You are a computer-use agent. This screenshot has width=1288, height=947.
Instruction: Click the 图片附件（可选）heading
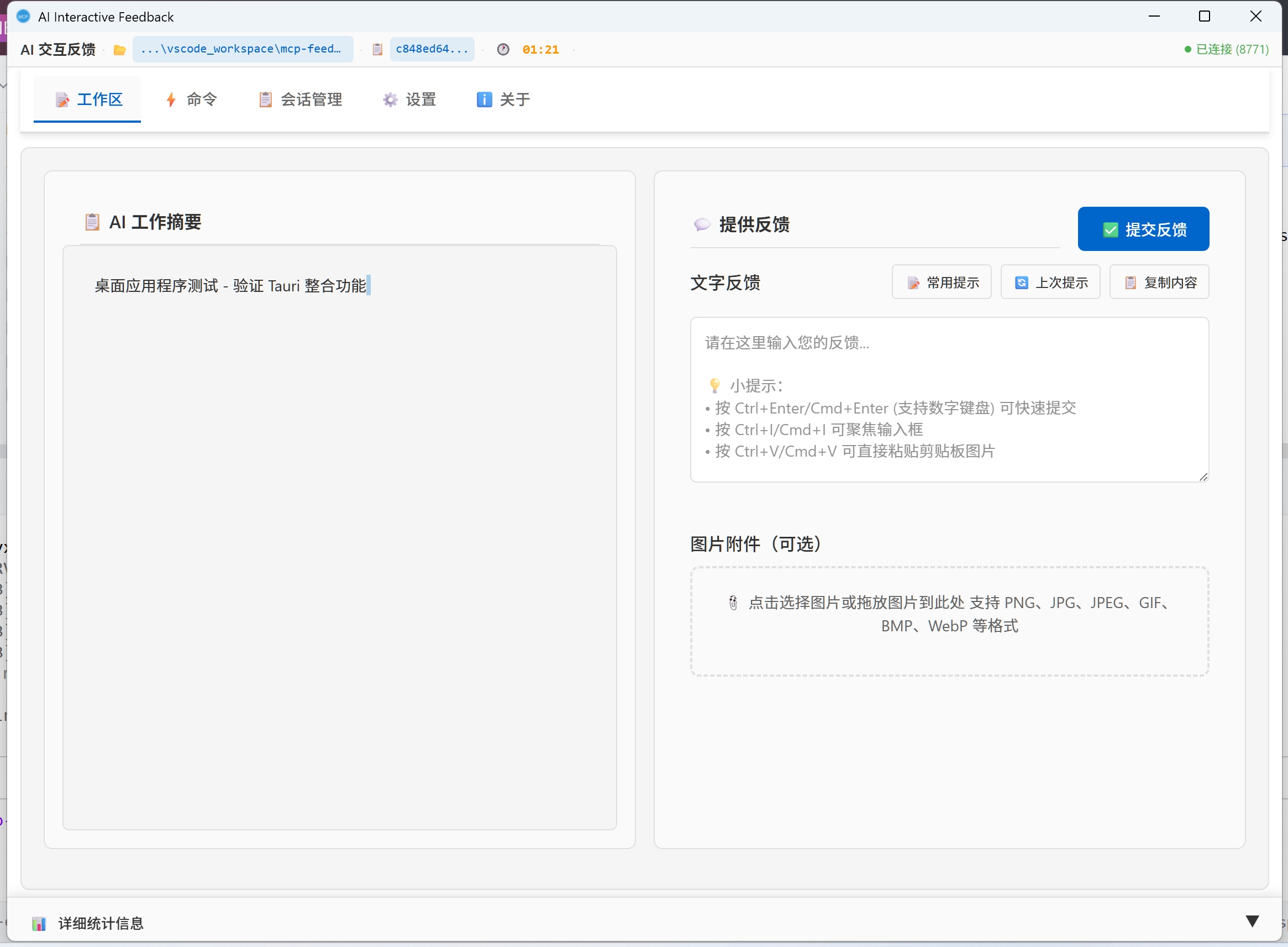pos(756,543)
